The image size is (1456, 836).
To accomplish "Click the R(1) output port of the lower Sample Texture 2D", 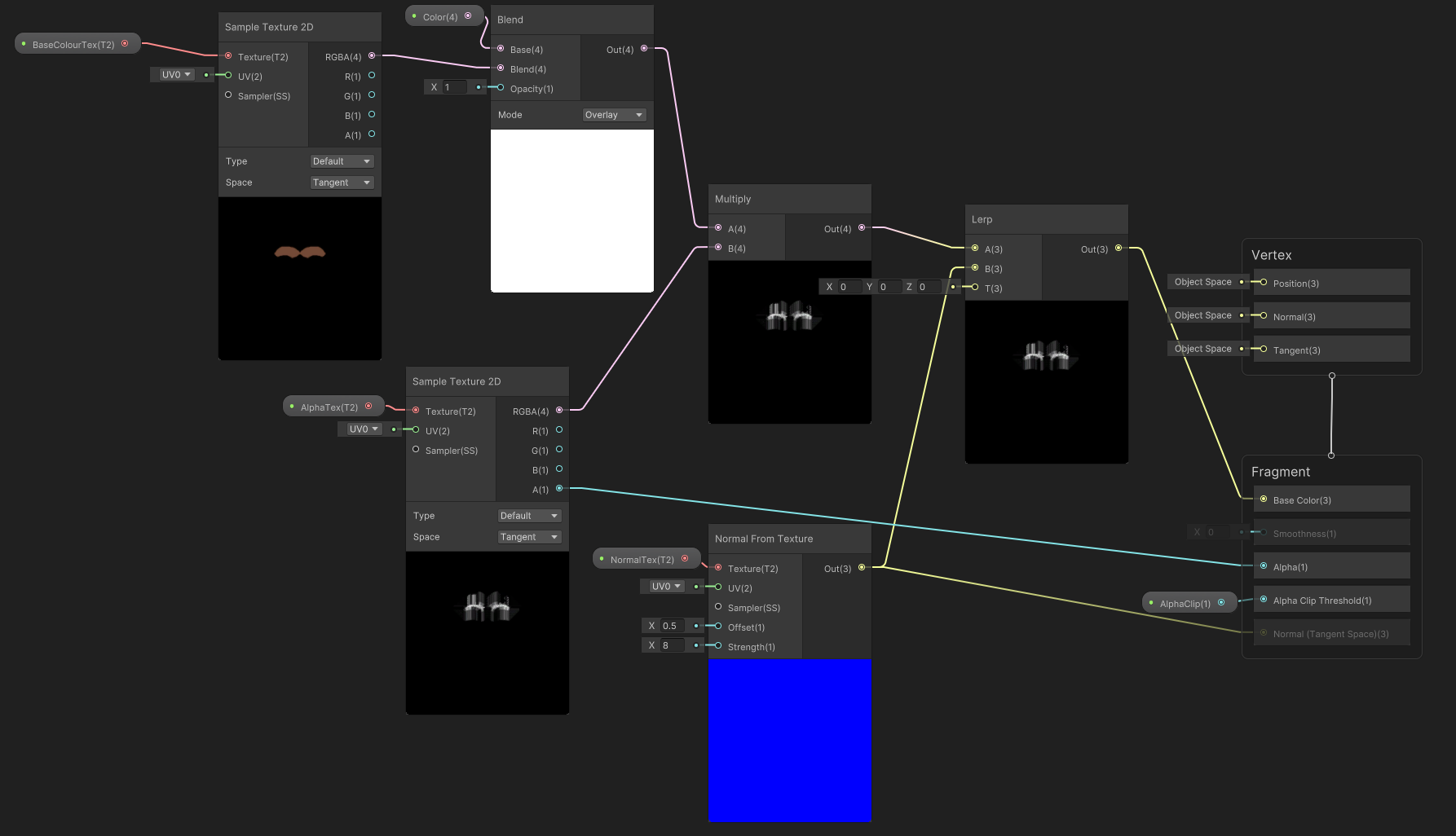I will (x=559, y=429).
